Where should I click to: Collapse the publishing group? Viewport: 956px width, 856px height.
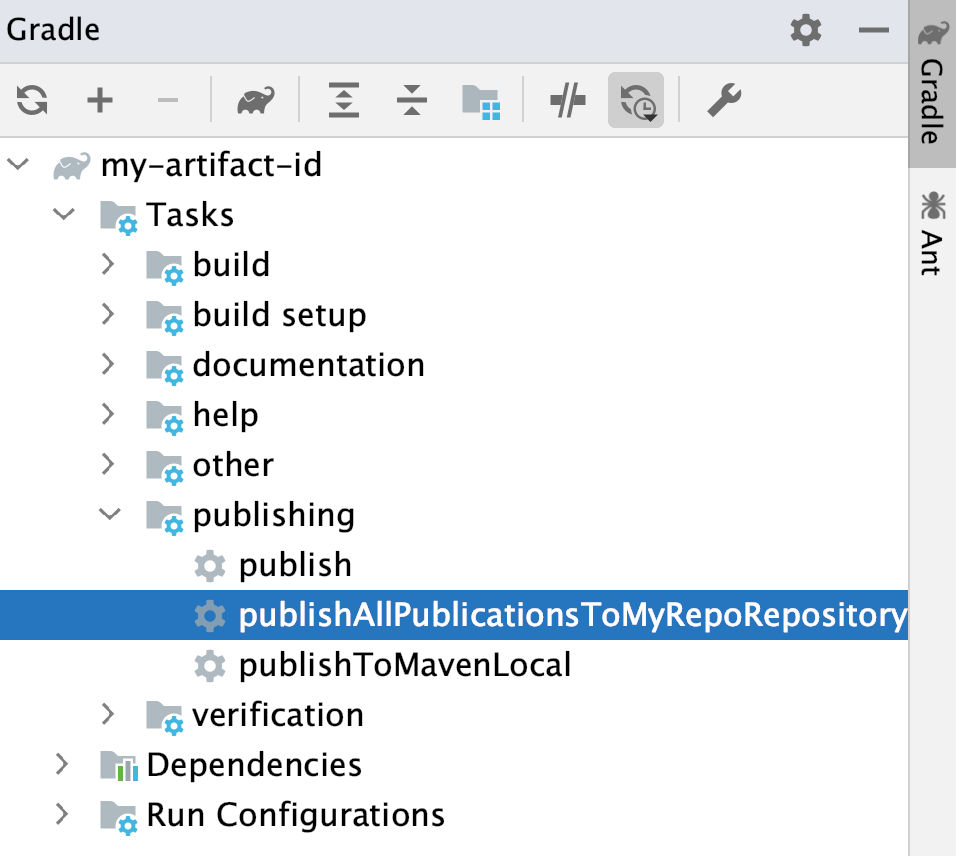(x=110, y=515)
